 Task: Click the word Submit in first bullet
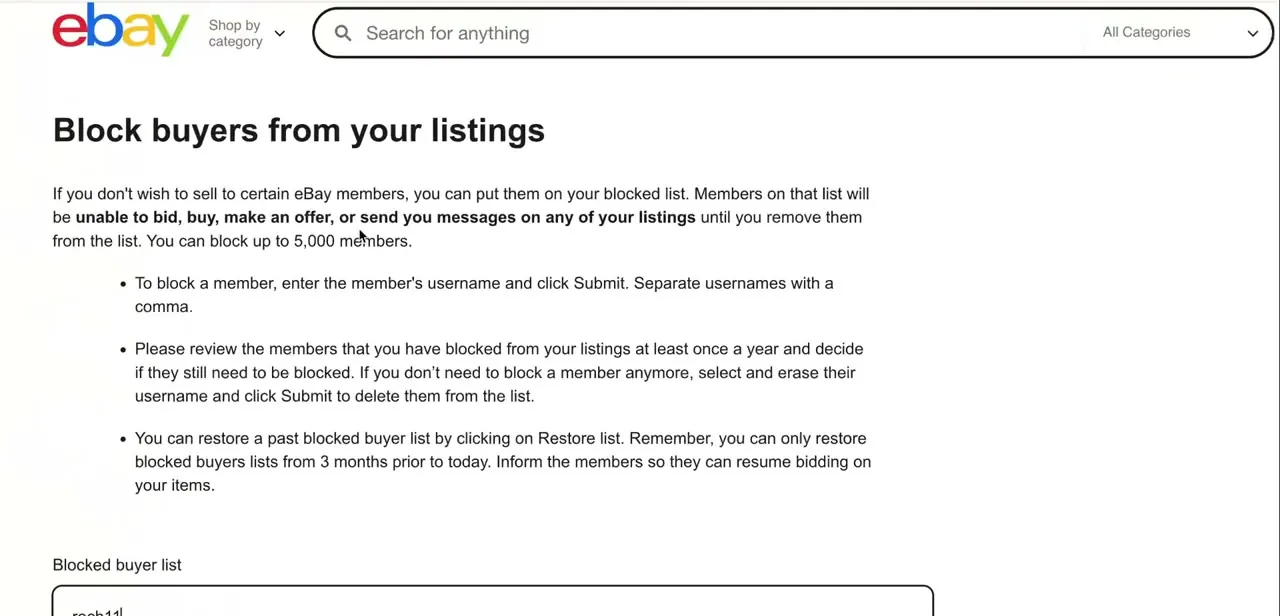(599, 283)
